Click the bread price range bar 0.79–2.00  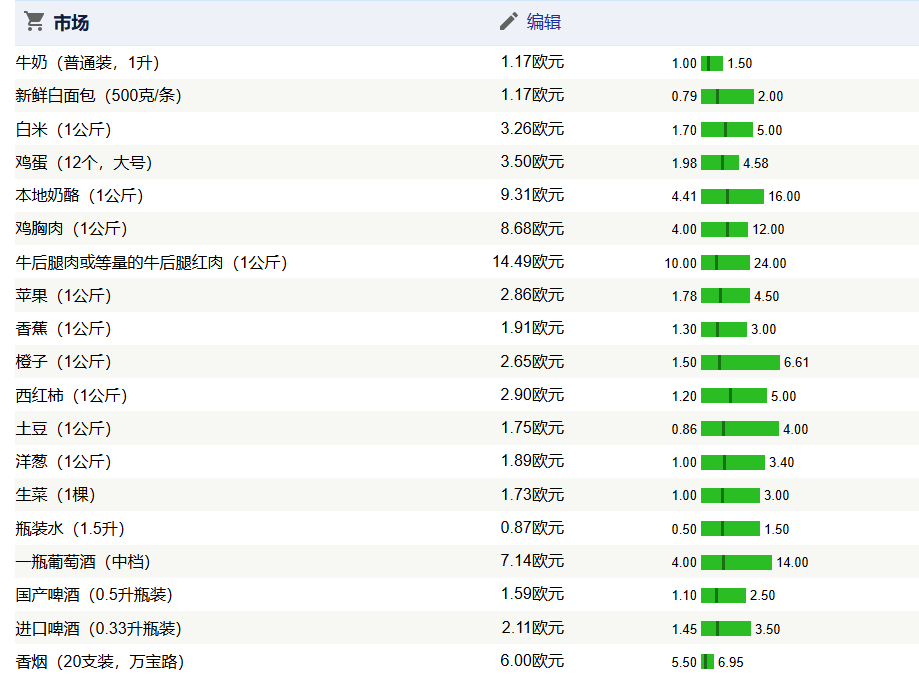pyautogui.click(x=727, y=96)
